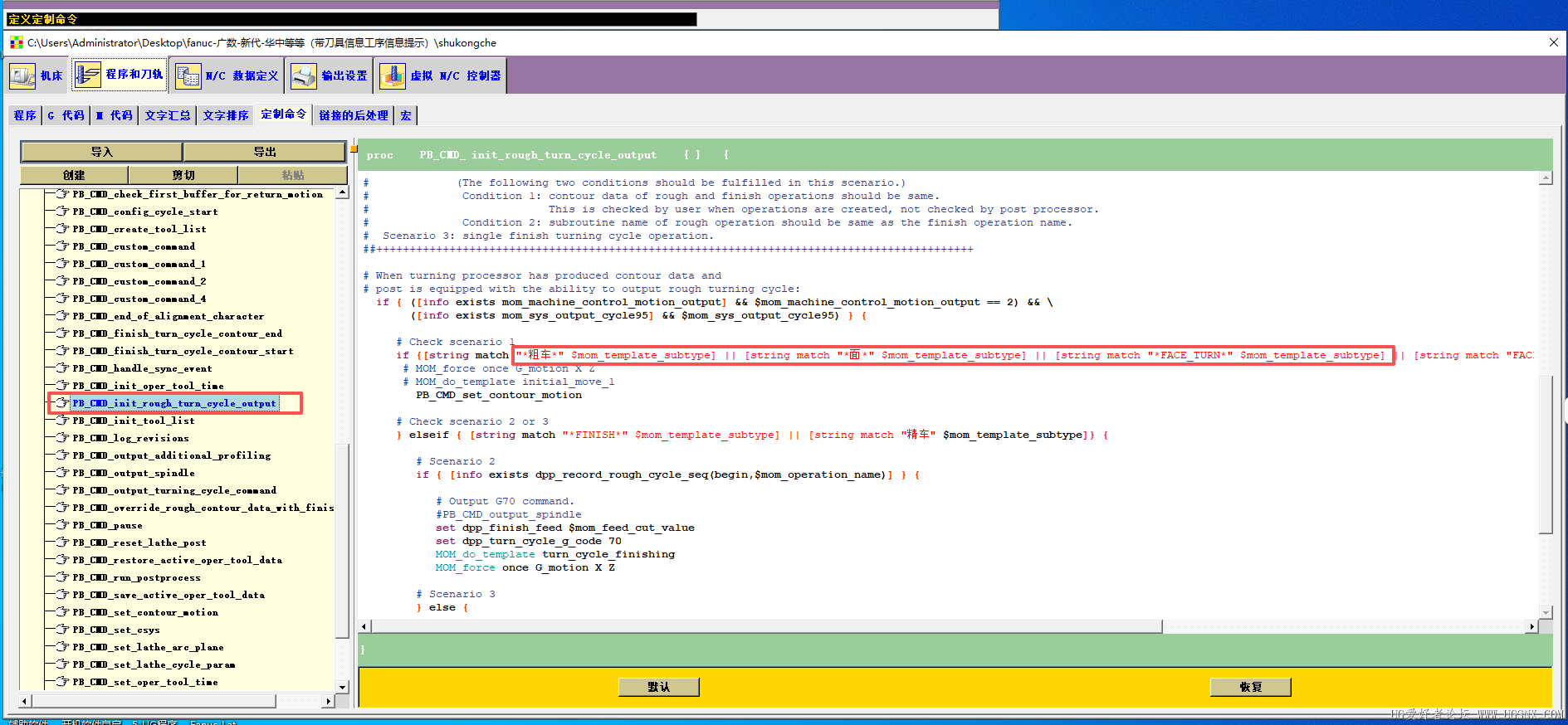Switch to the M 代码 tab
The height and width of the screenshot is (725, 1568).
(114, 115)
